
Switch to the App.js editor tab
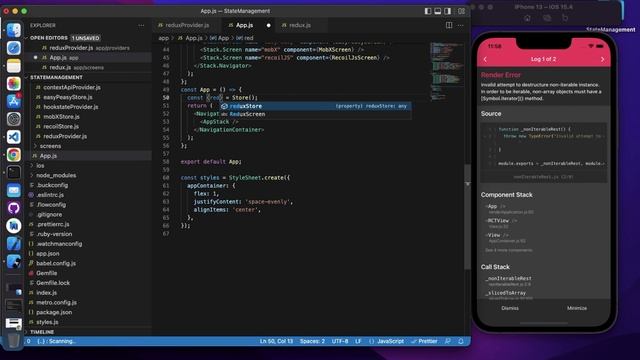pyautogui.click(x=248, y=25)
